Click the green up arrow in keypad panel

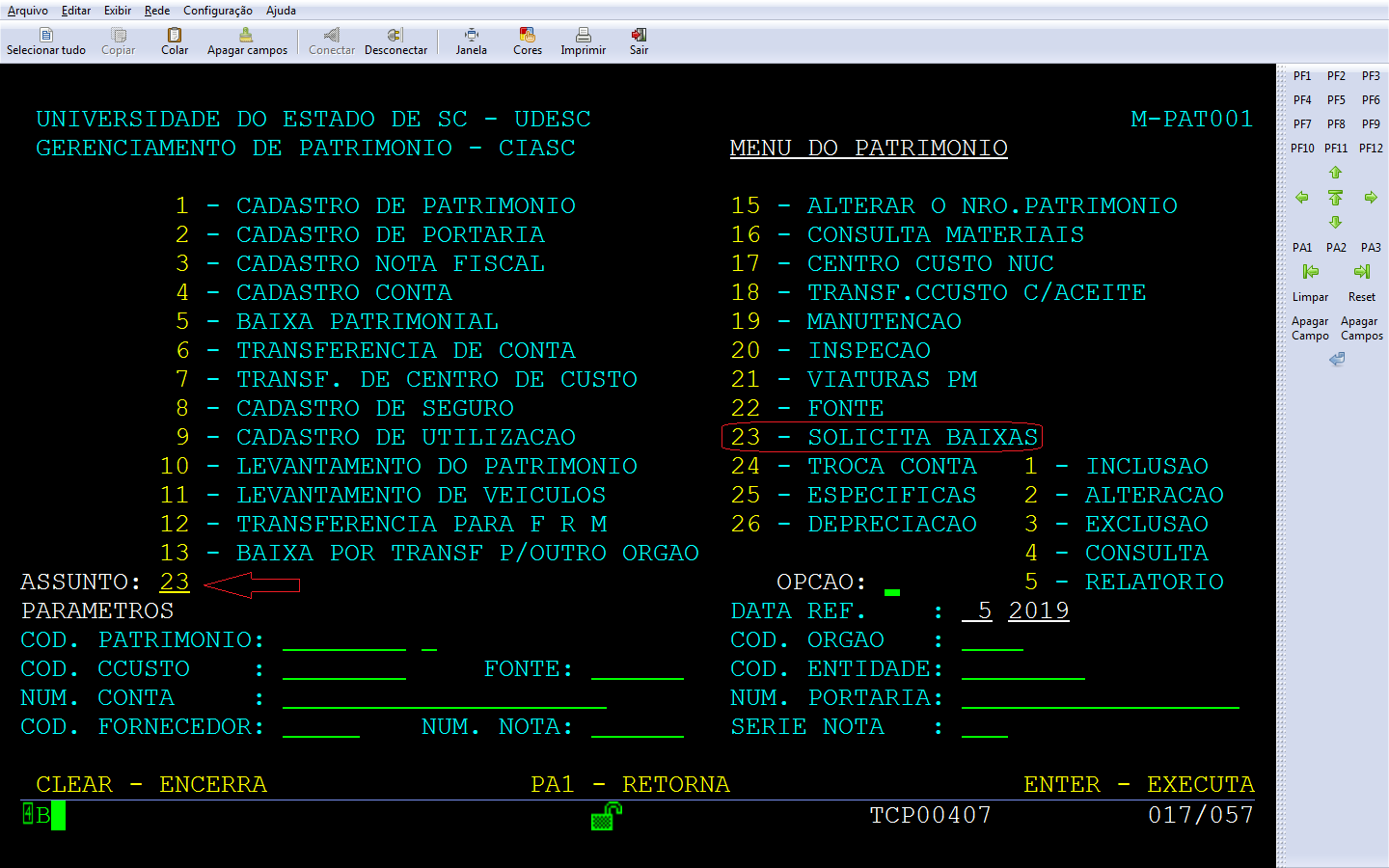tap(1335, 173)
